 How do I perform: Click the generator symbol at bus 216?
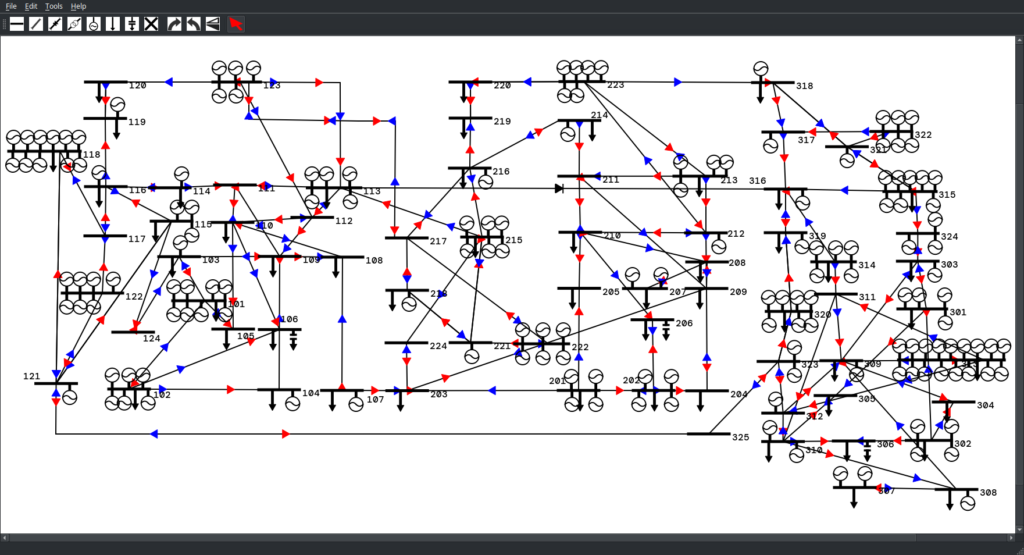(x=485, y=182)
